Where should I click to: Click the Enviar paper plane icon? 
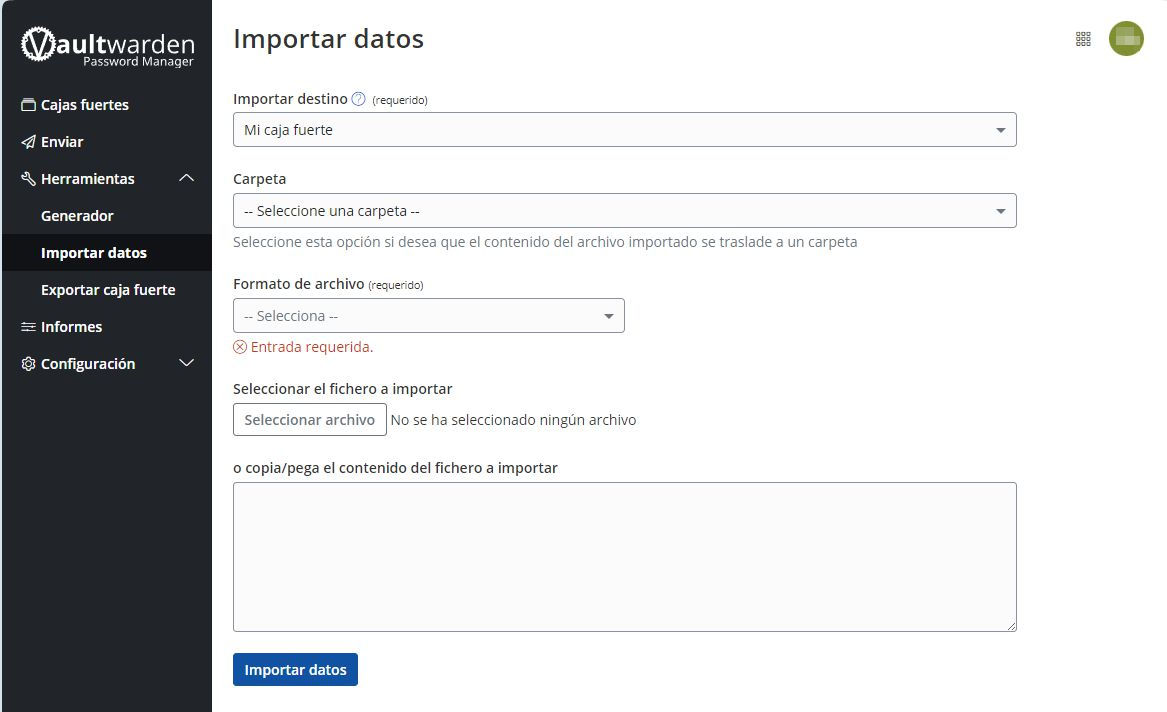[x=28, y=142]
